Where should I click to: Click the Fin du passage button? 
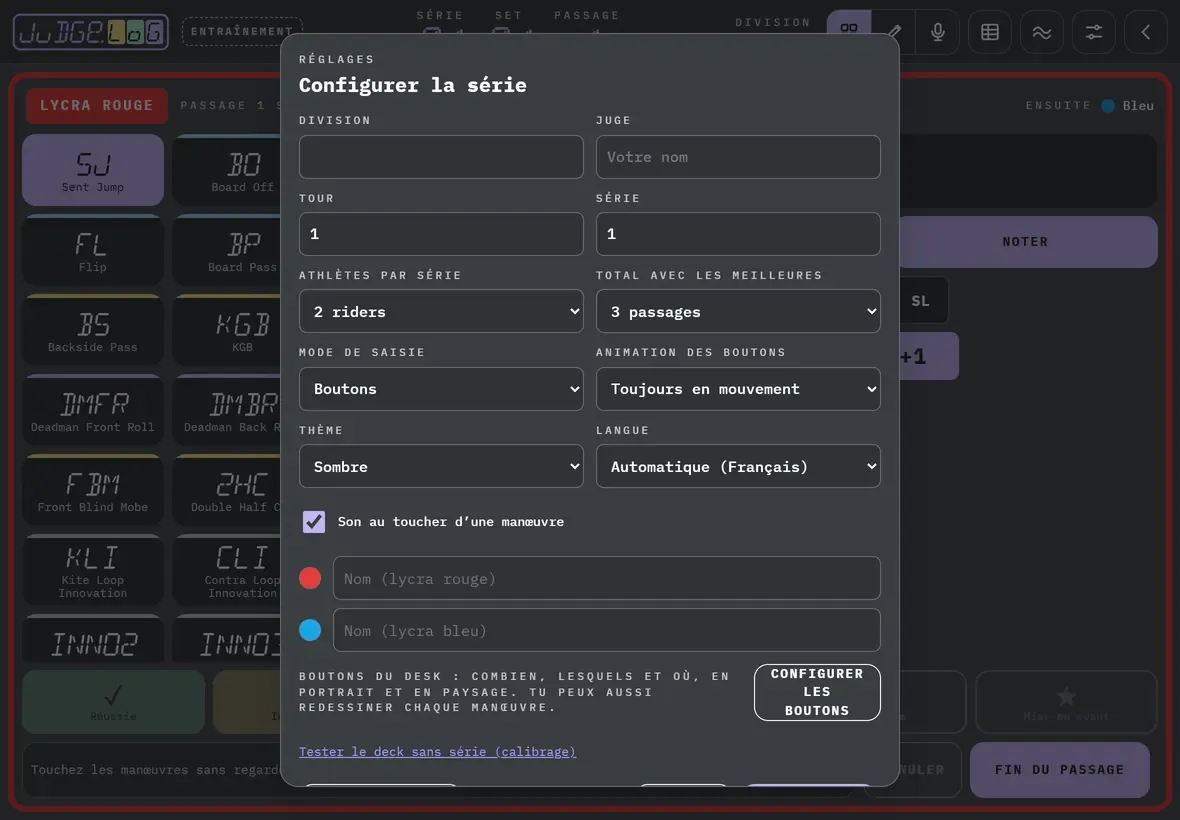pos(1060,770)
